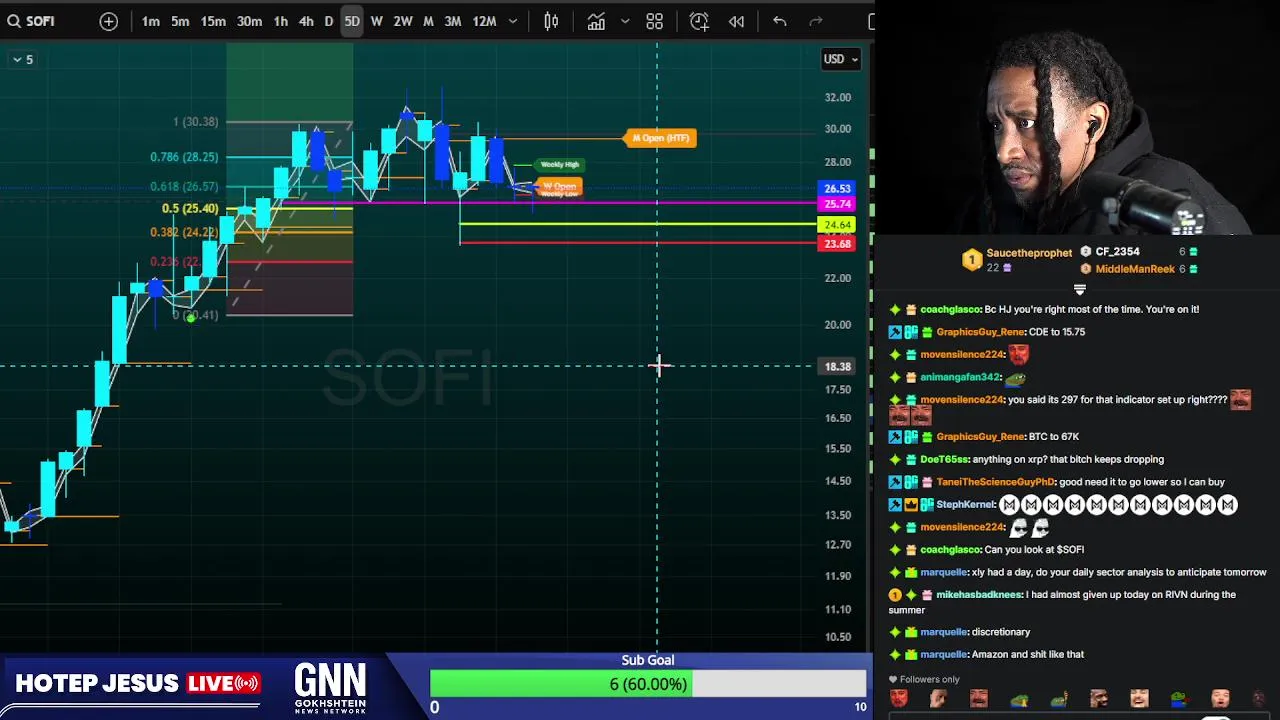The image size is (1280, 720).
Task: Click the second emote in emote row
Action: (938, 699)
